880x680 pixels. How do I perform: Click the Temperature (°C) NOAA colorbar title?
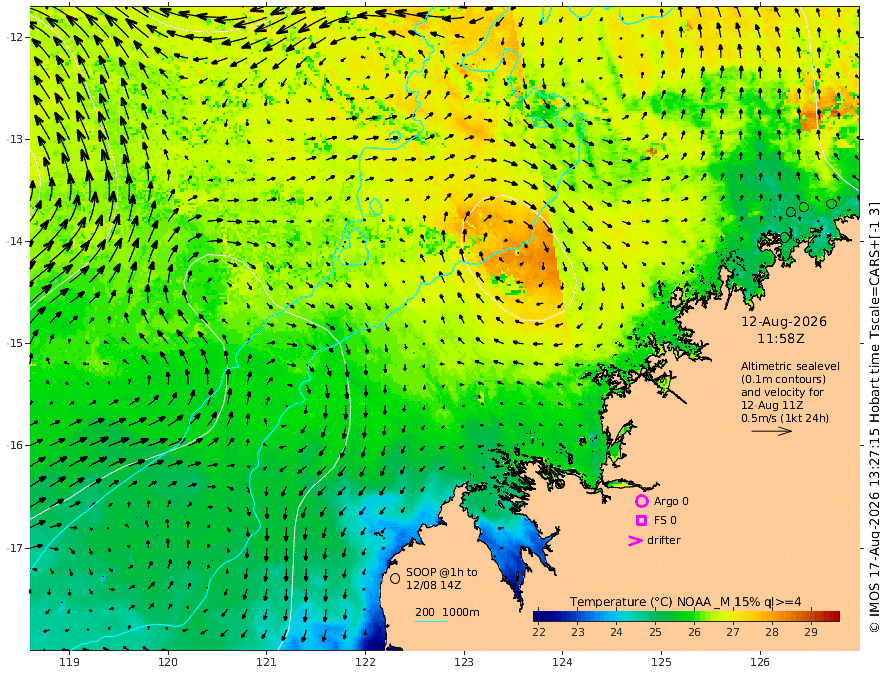tap(685, 601)
